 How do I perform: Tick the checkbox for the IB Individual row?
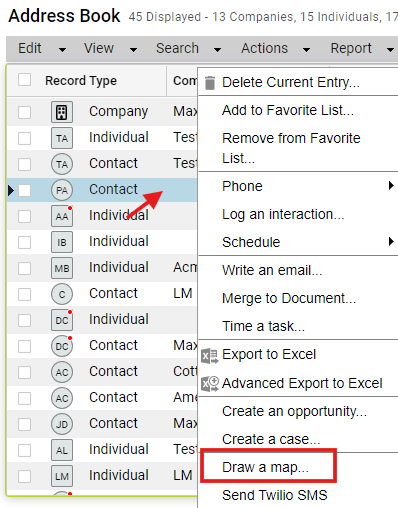[25, 242]
